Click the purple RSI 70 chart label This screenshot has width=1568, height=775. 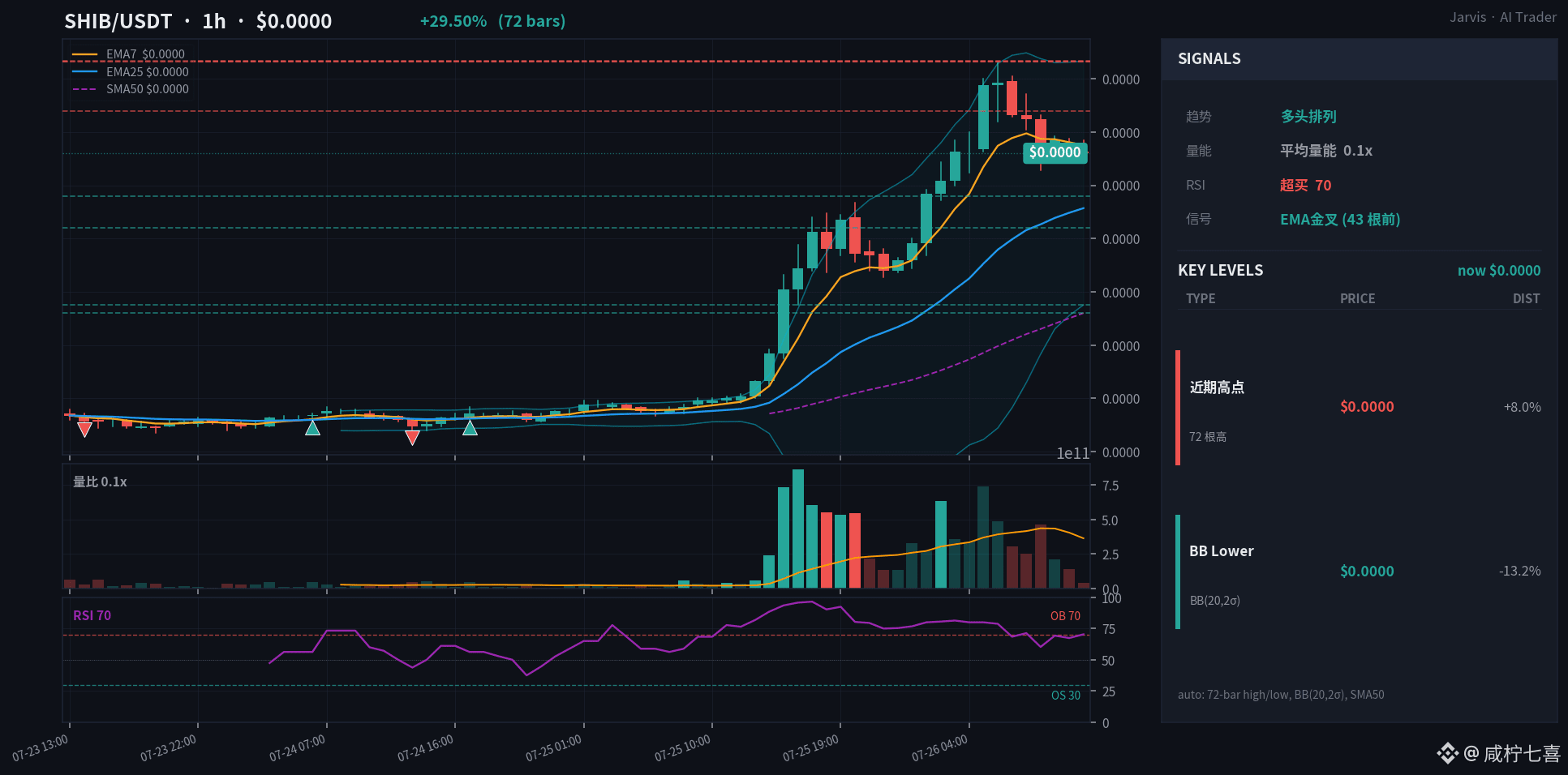(x=92, y=615)
